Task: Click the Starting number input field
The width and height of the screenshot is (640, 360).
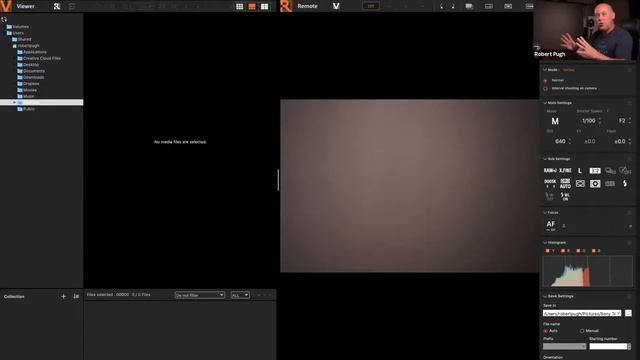Action: (x=608, y=347)
